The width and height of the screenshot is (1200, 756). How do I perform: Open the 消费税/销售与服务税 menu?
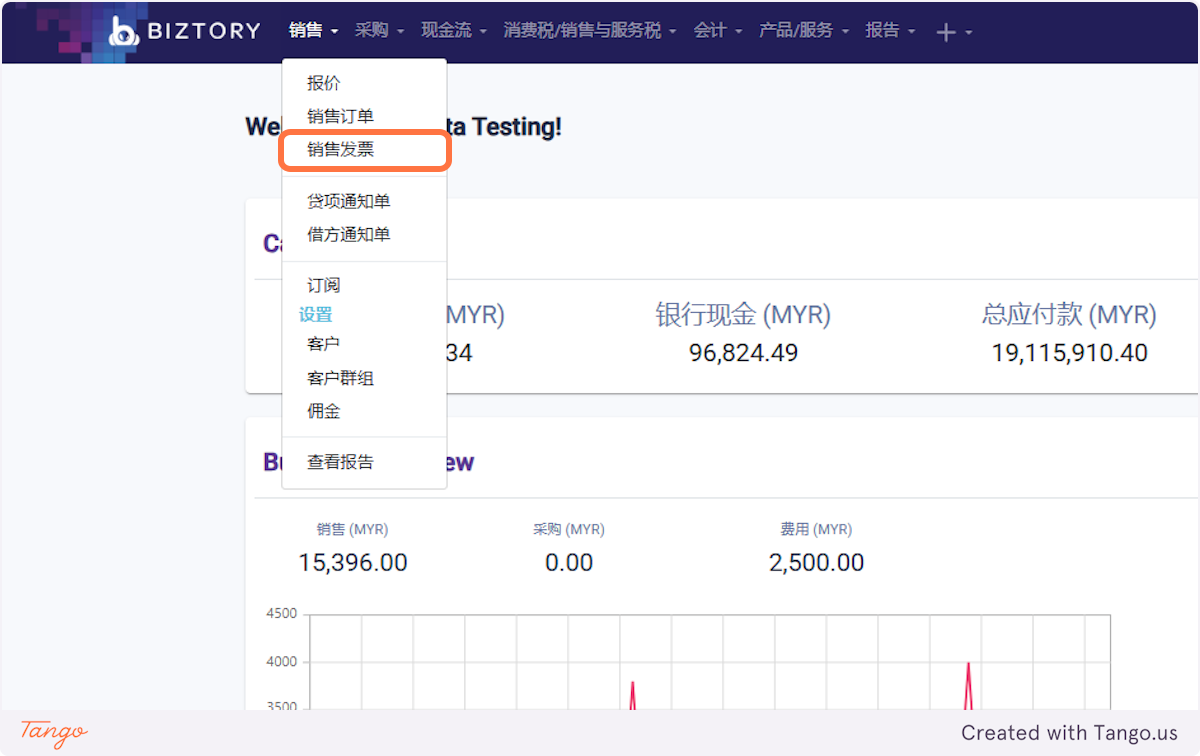click(x=590, y=31)
